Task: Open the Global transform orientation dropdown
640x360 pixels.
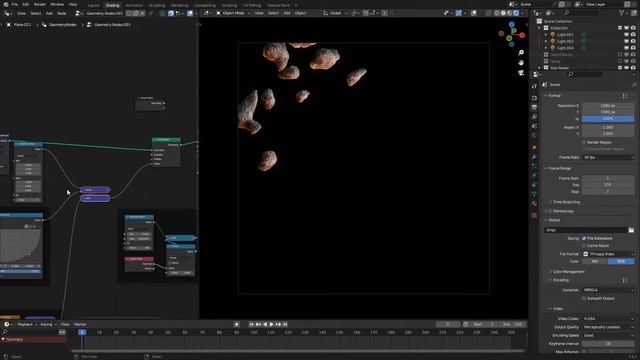Action: coord(335,13)
